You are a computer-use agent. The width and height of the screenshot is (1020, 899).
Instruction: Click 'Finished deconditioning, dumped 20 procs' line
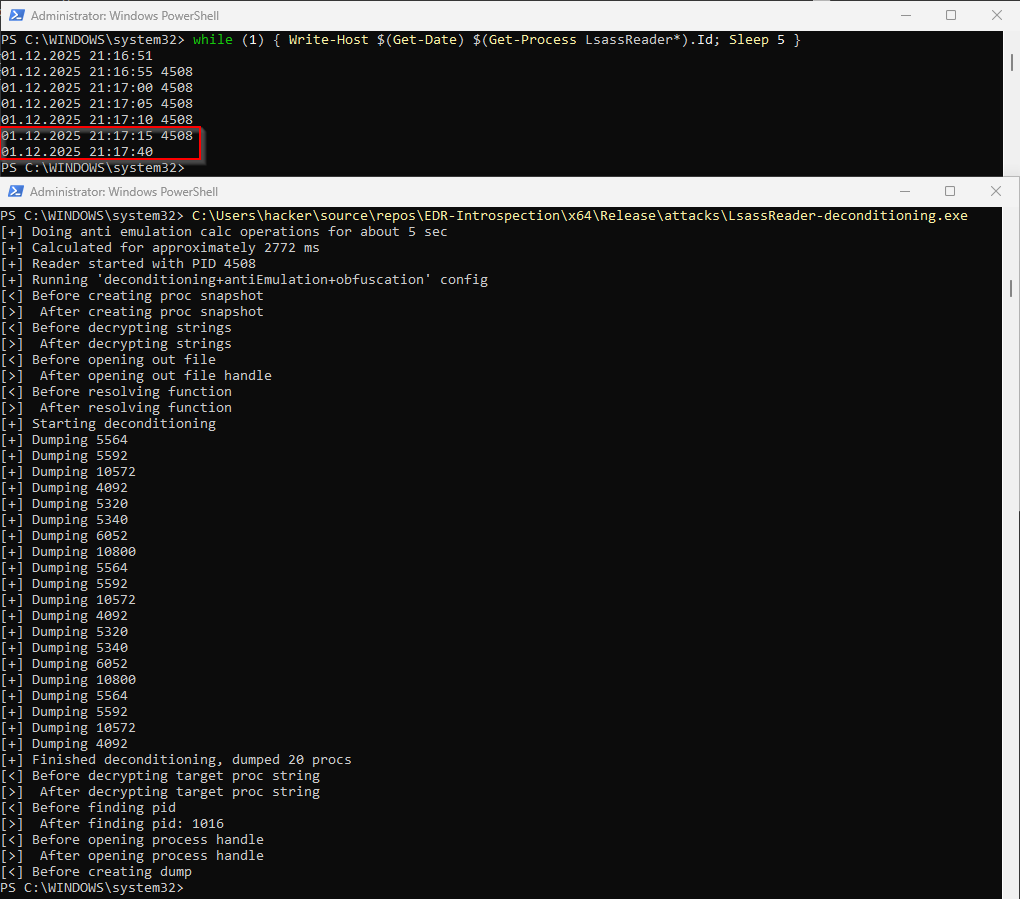coord(176,760)
